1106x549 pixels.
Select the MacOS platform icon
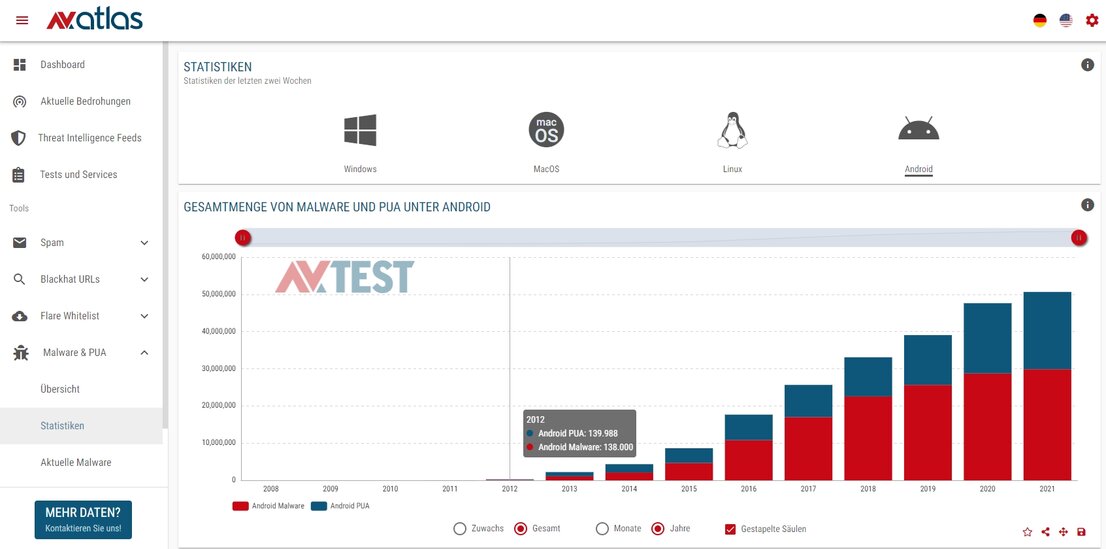point(546,131)
